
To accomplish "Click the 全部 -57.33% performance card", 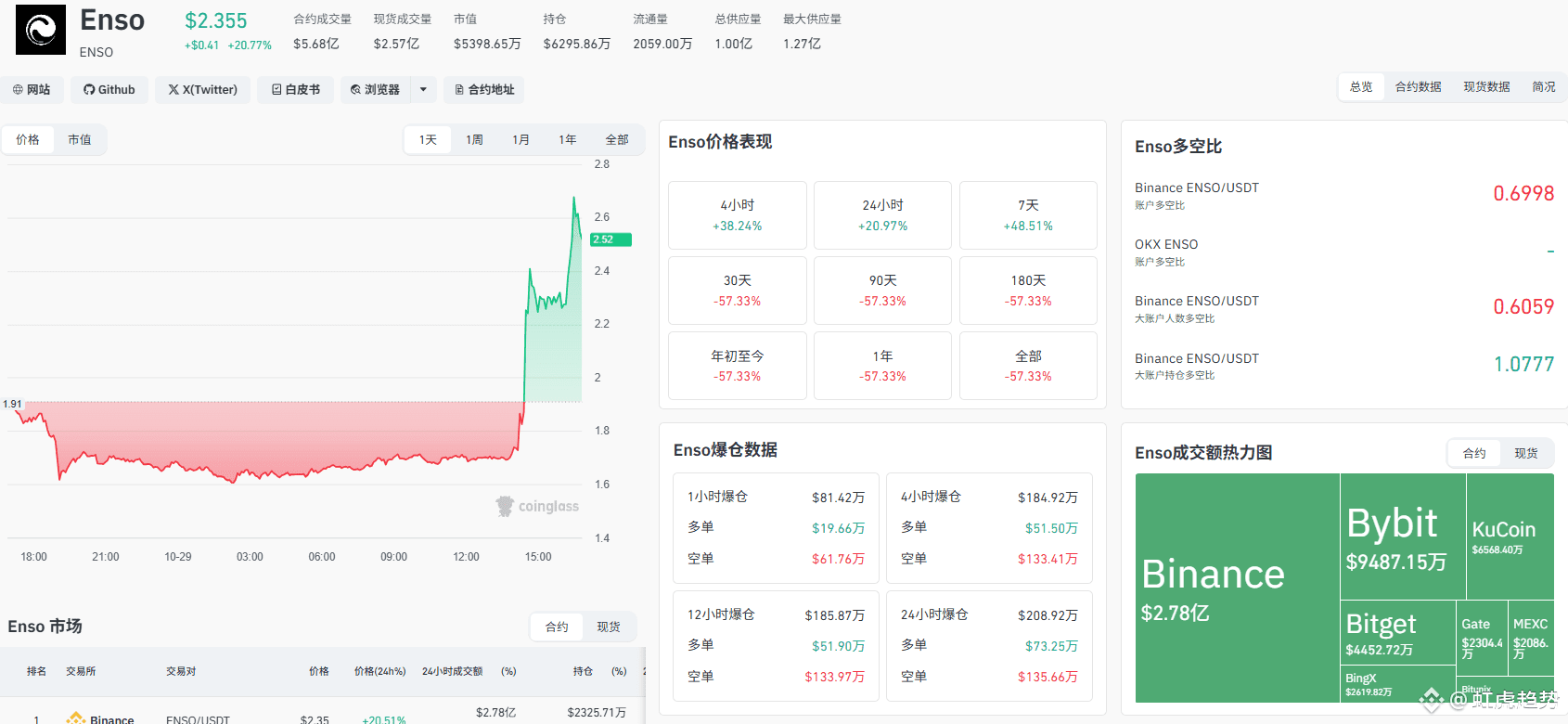I will tap(1028, 366).
